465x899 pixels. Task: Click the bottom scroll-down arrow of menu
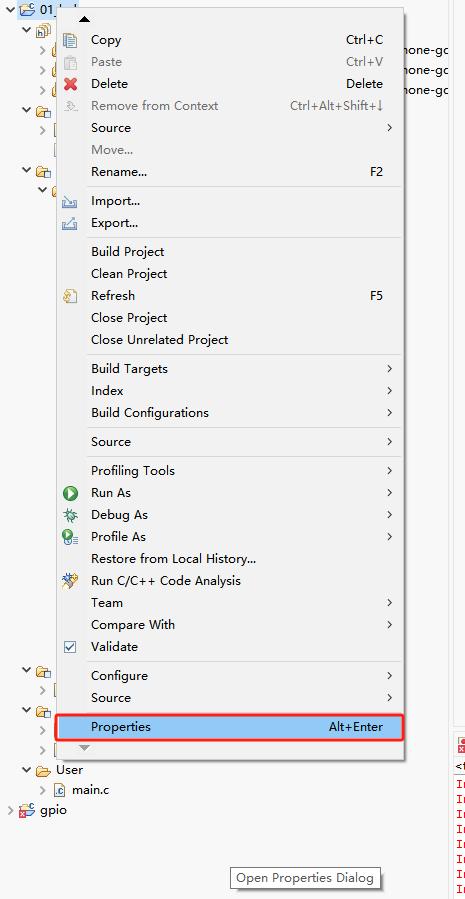[84, 748]
